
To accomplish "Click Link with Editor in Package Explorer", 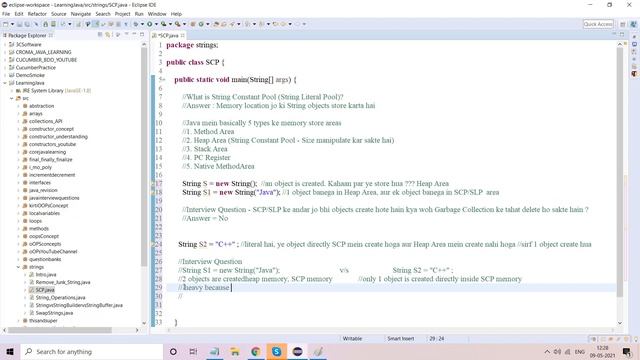I will point(108,35).
